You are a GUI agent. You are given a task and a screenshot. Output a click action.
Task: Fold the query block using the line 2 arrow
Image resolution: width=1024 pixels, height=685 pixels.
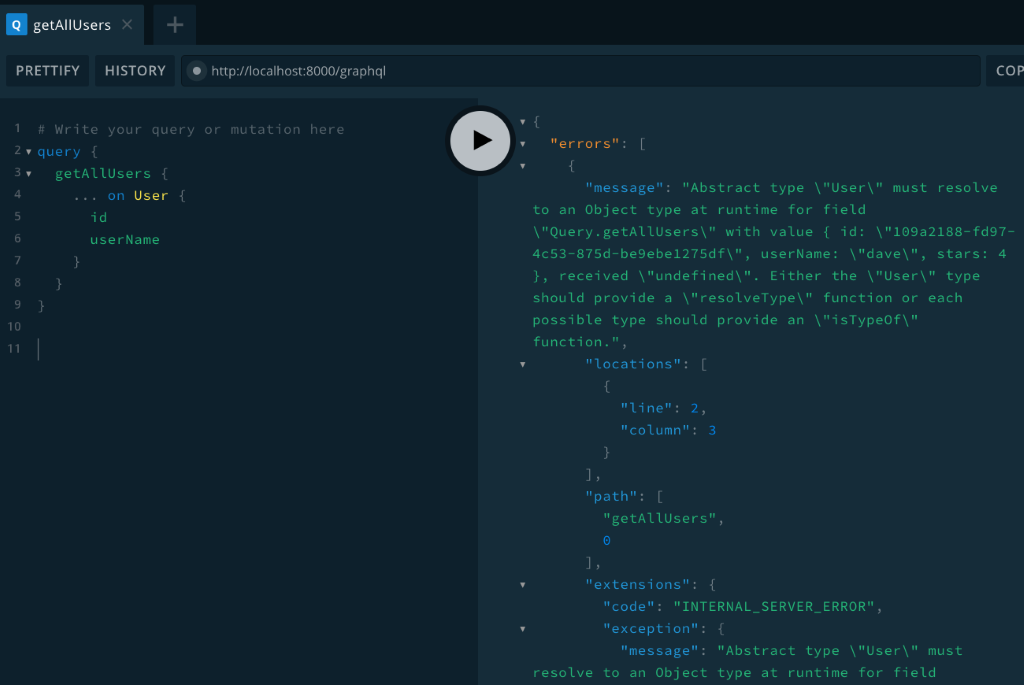[29, 151]
